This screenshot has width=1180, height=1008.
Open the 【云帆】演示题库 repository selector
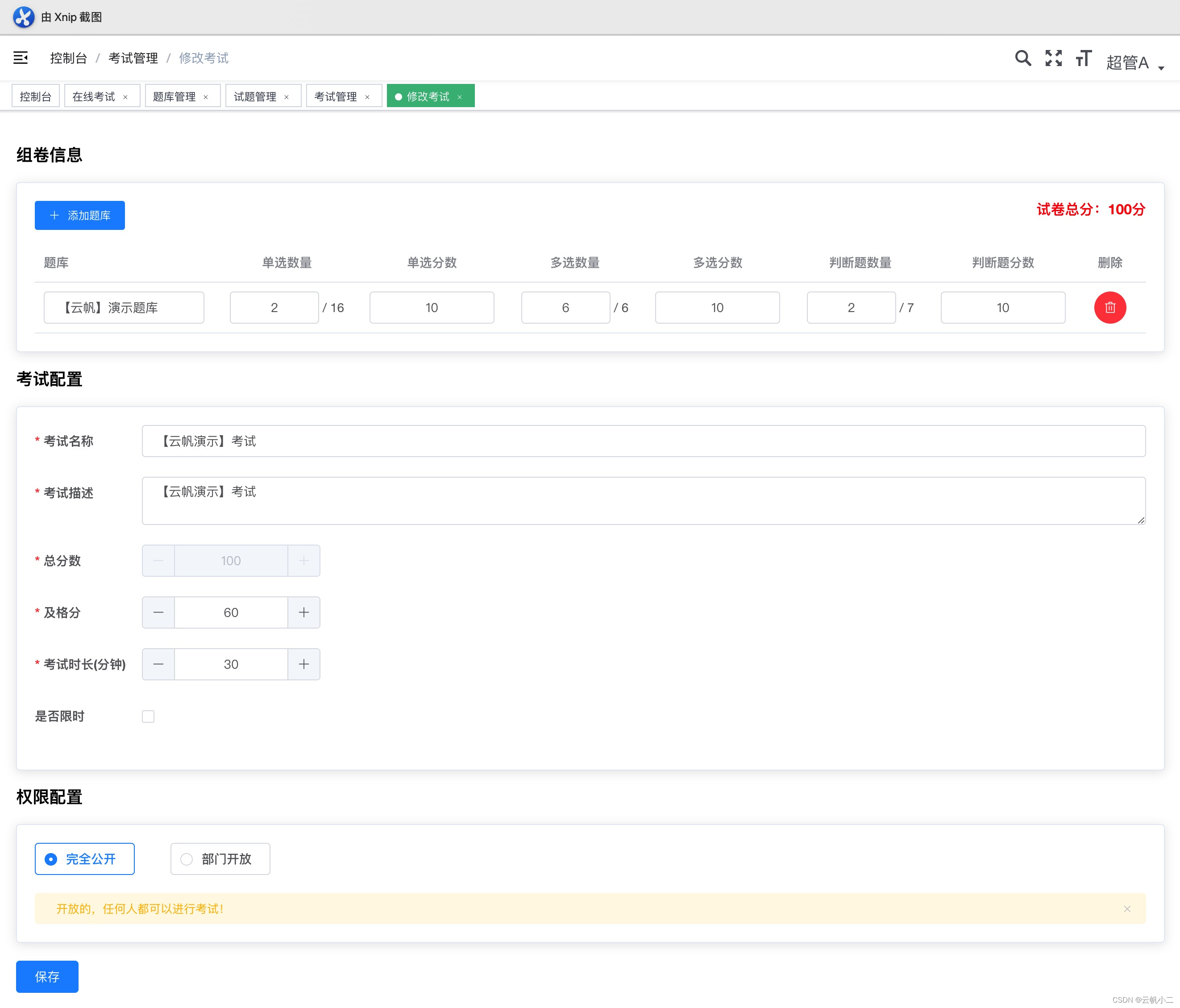pos(124,308)
